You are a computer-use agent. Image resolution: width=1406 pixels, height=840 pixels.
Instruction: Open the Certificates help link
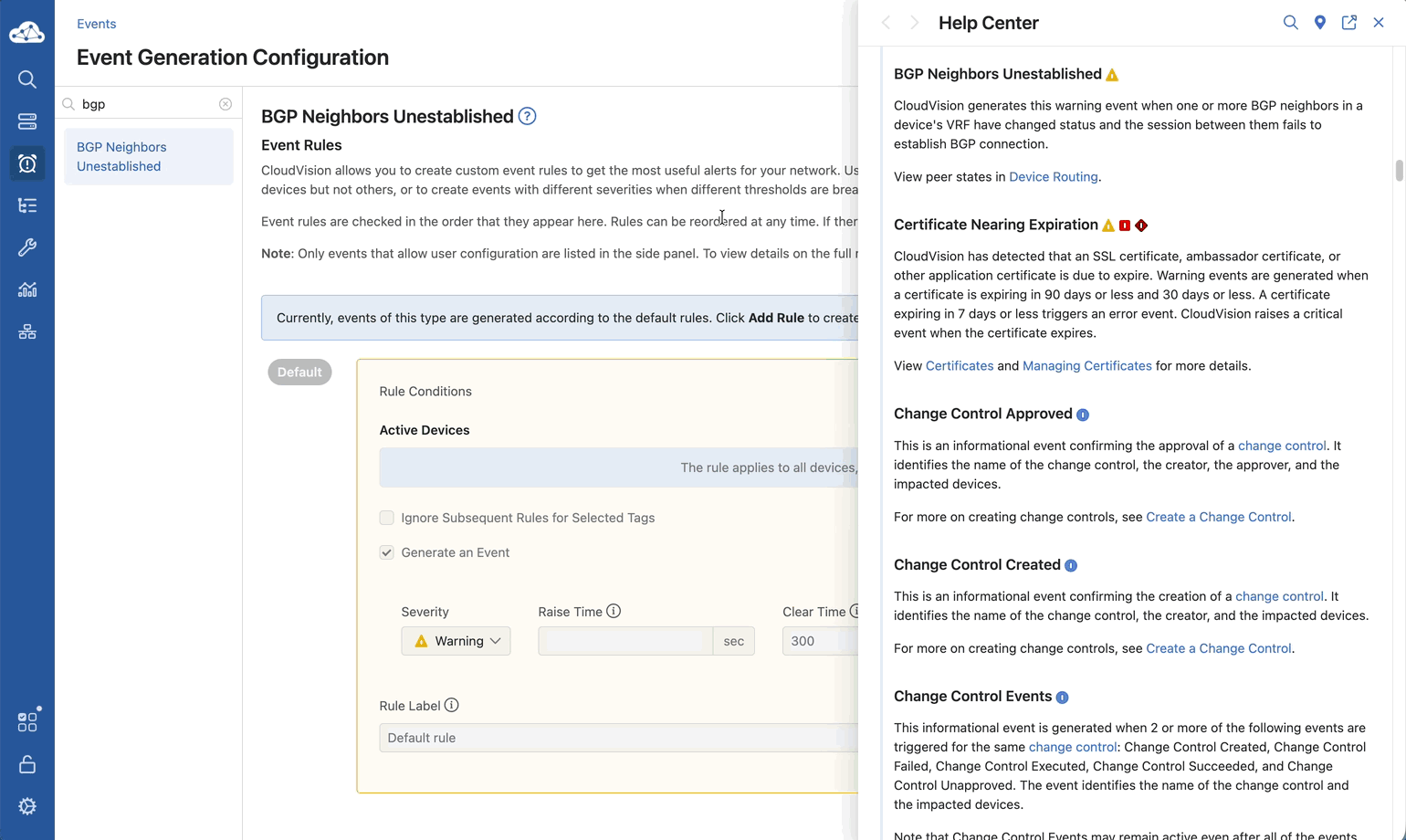tap(960, 366)
